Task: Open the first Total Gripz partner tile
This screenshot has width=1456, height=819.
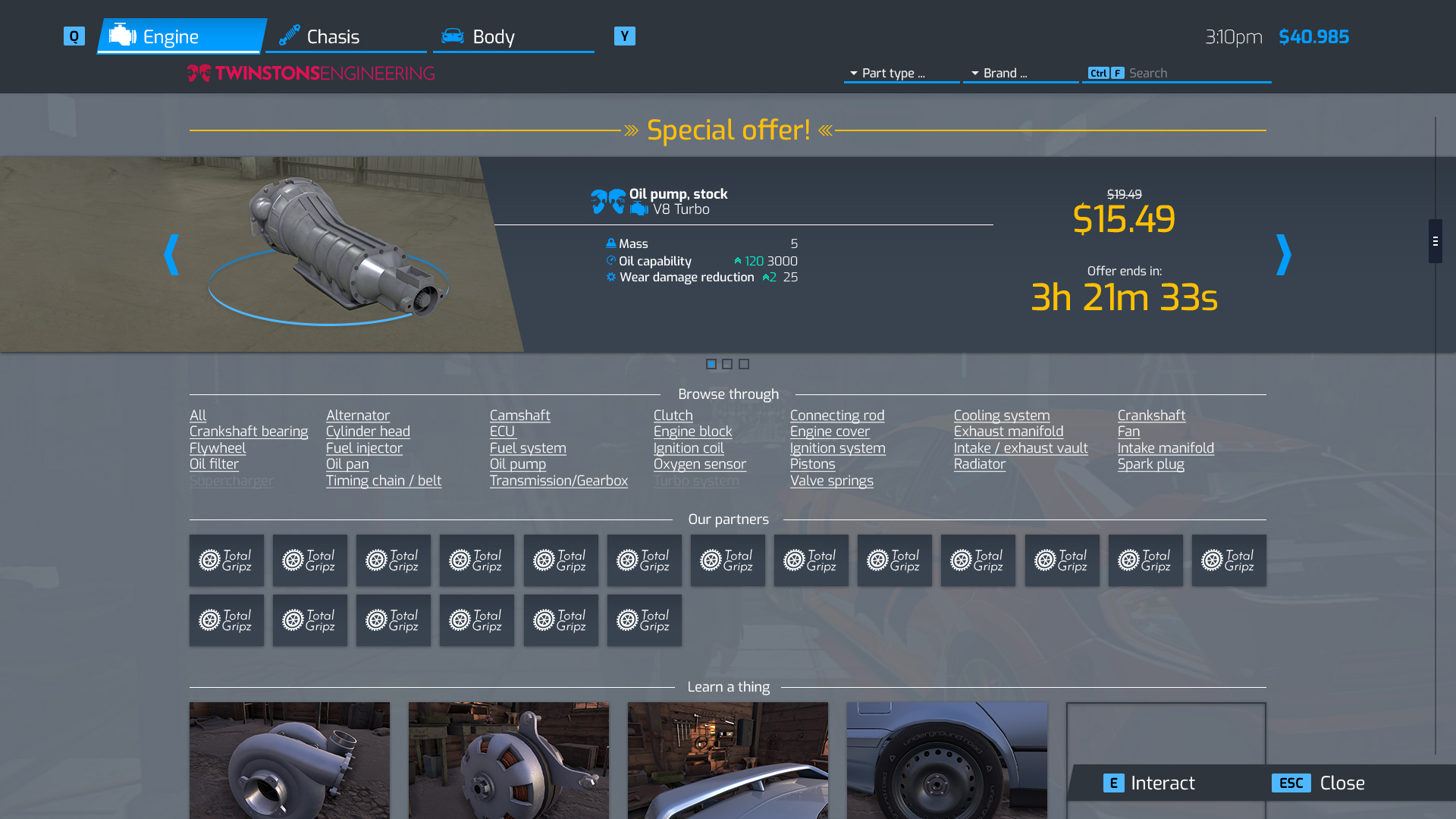Action: (x=227, y=560)
